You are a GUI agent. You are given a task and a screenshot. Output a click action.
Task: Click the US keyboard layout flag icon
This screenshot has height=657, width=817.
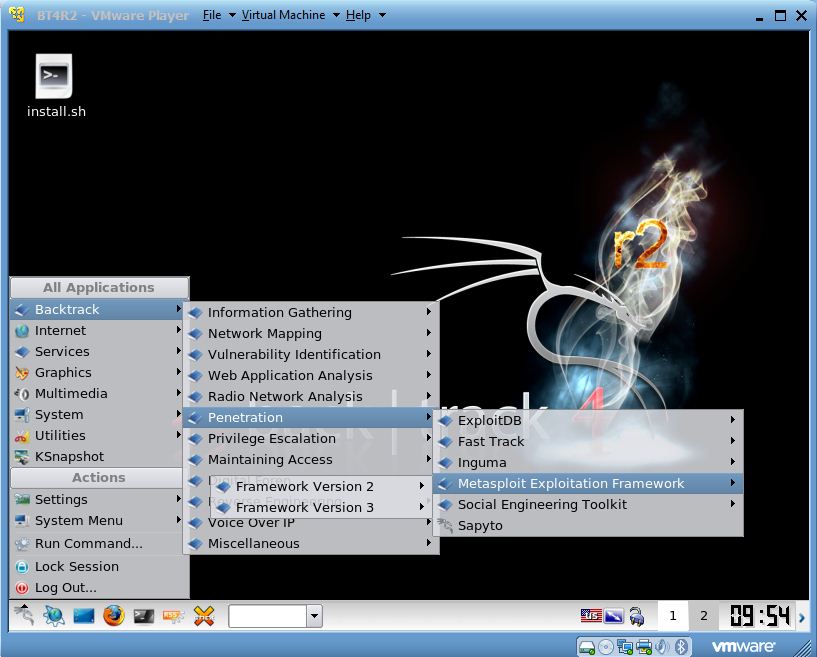[591, 616]
